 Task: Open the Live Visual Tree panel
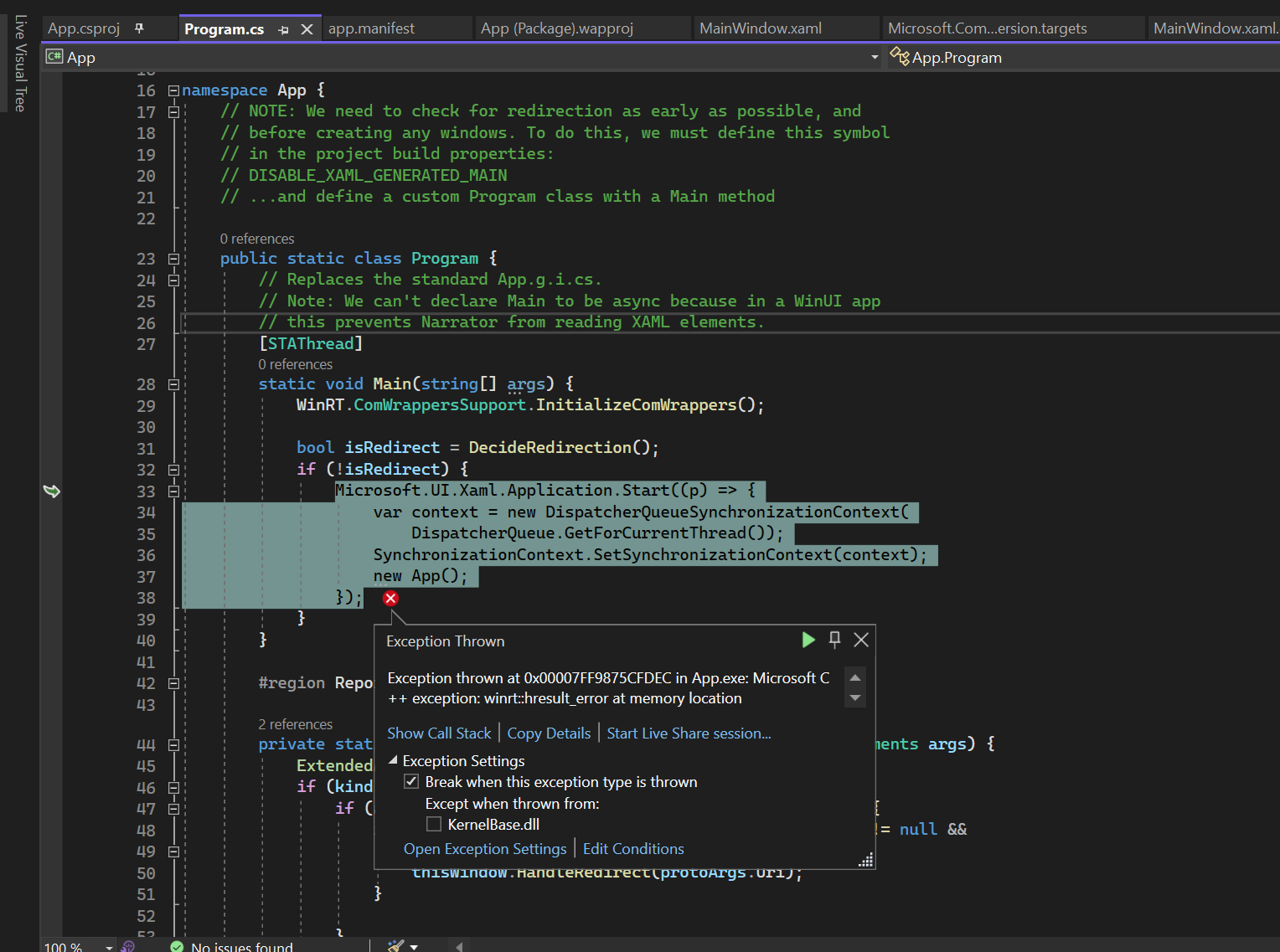[18, 63]
